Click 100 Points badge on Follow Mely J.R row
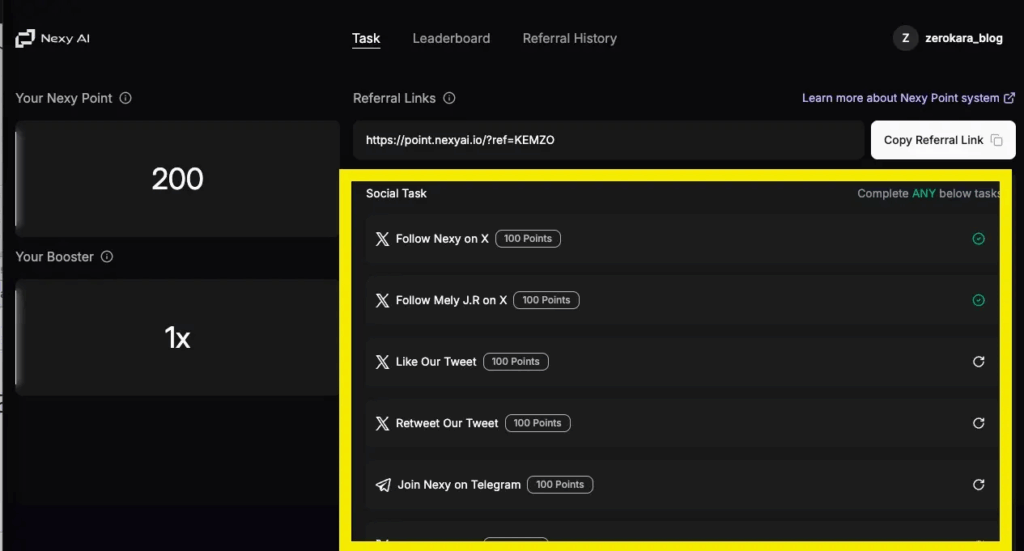Viewport: 1024px width, 551px height. click(x=546, y=300)
